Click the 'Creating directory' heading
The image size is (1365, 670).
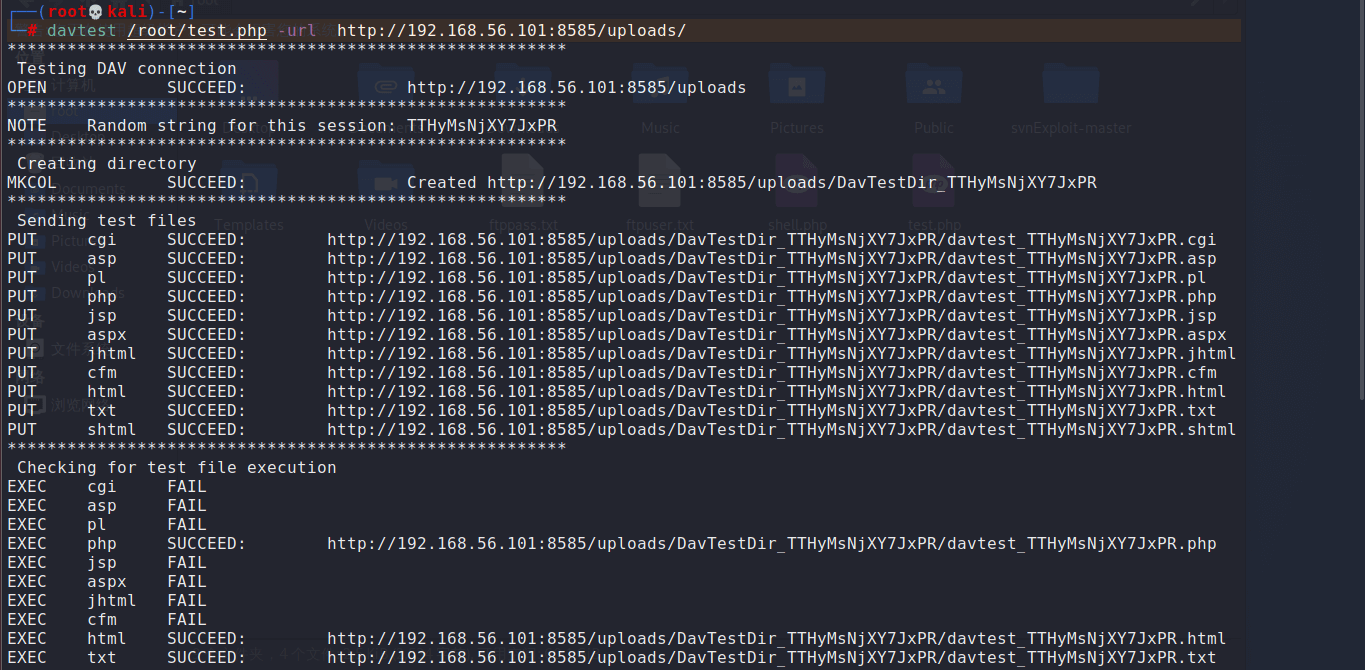[107, 164]
